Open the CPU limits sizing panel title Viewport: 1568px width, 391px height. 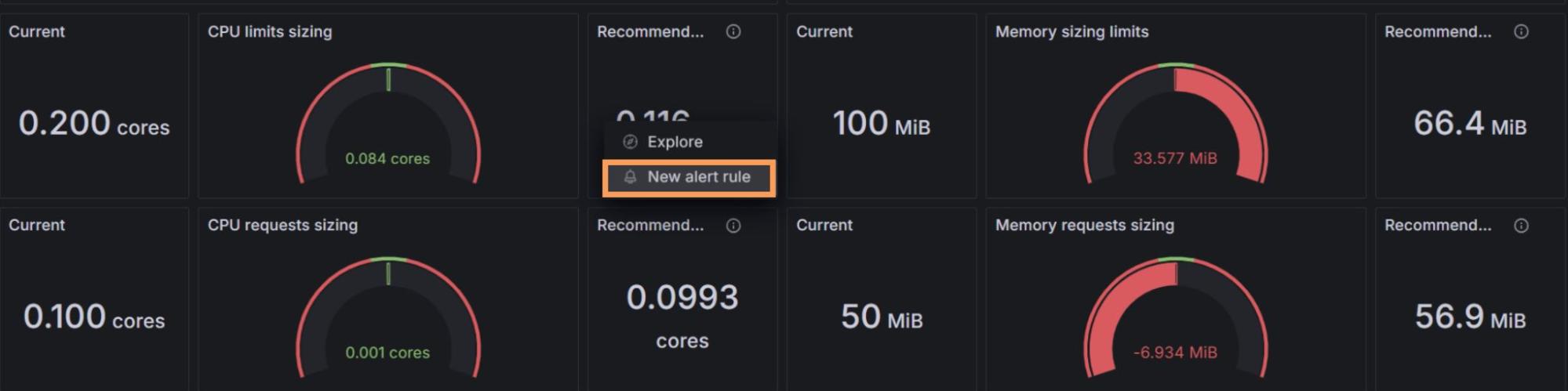coord(270,32)
